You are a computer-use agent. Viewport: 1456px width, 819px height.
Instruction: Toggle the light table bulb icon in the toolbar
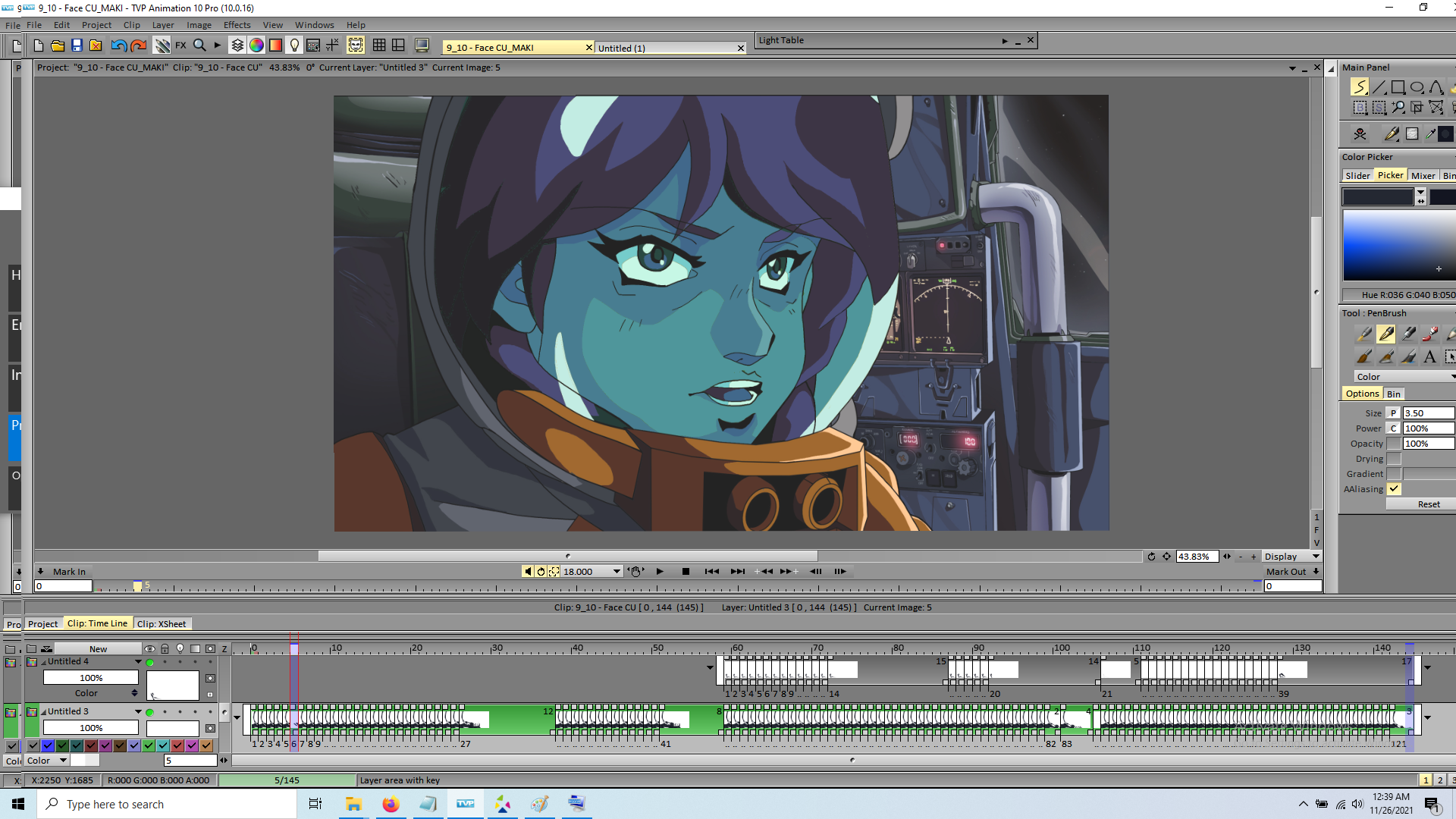[294, 45]
